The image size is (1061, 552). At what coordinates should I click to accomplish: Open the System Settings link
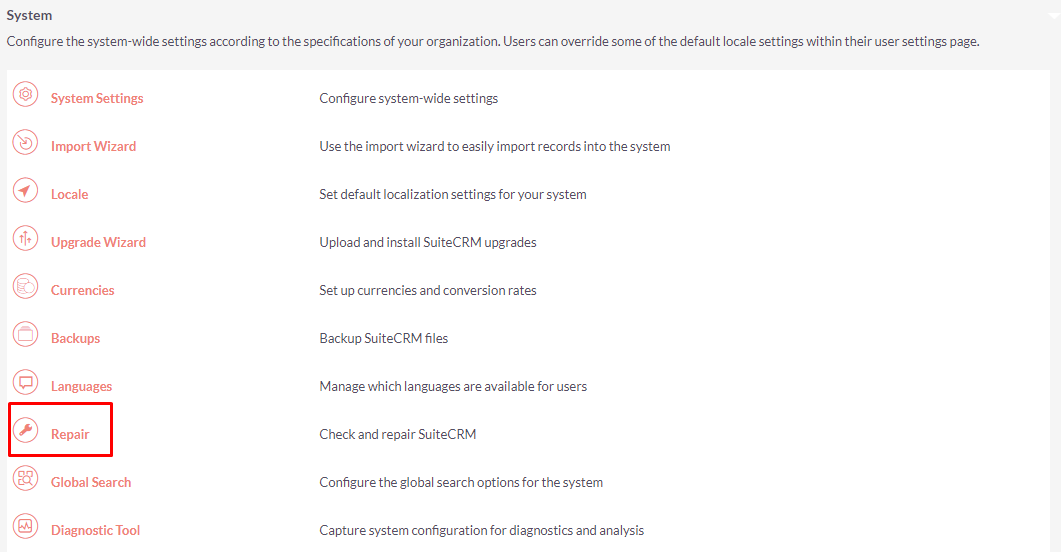tap(97, 98)
